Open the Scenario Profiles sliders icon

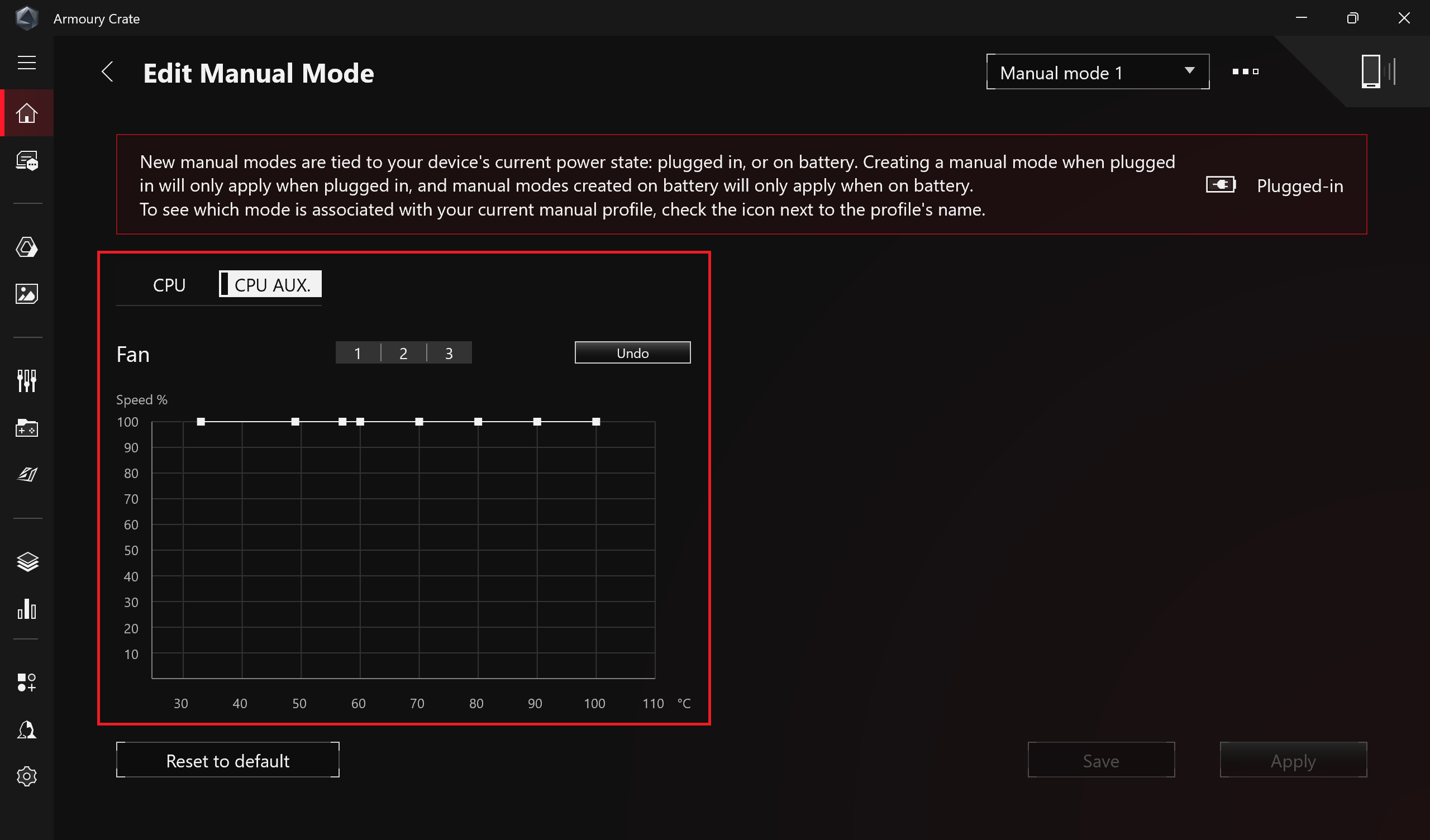(27, 381)
